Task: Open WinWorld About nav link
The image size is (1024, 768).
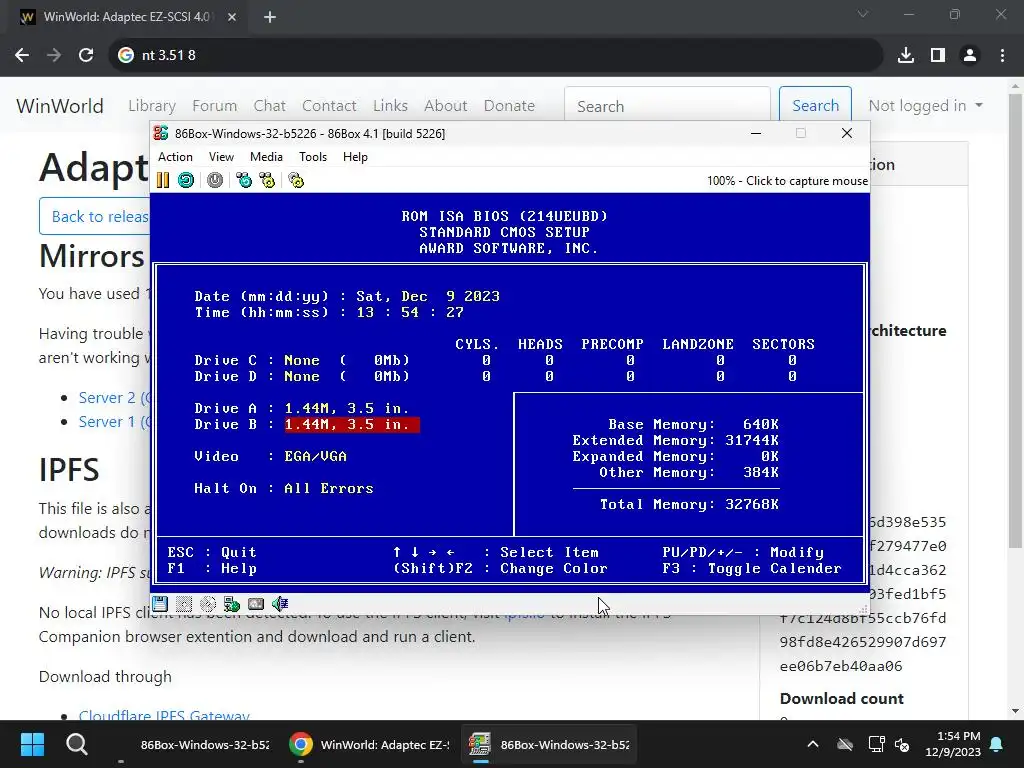Action: (x=445, y=106)
